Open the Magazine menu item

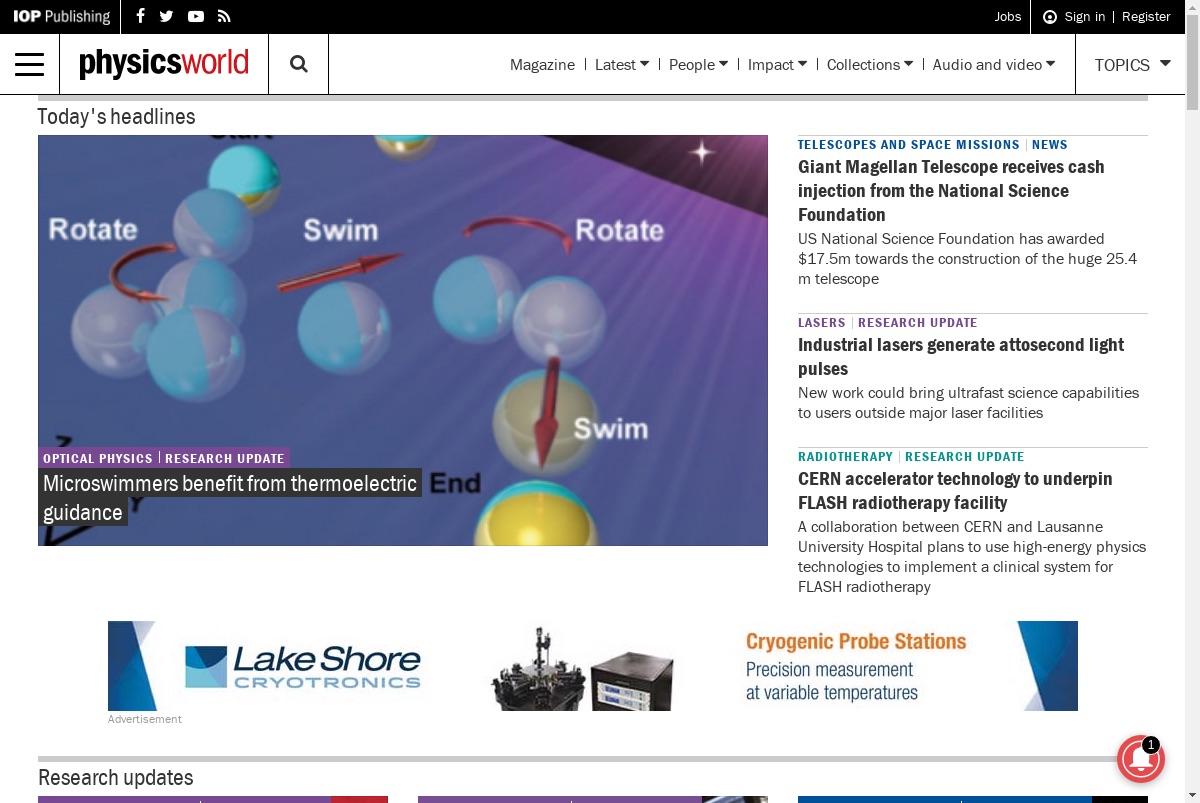[542, 65]
